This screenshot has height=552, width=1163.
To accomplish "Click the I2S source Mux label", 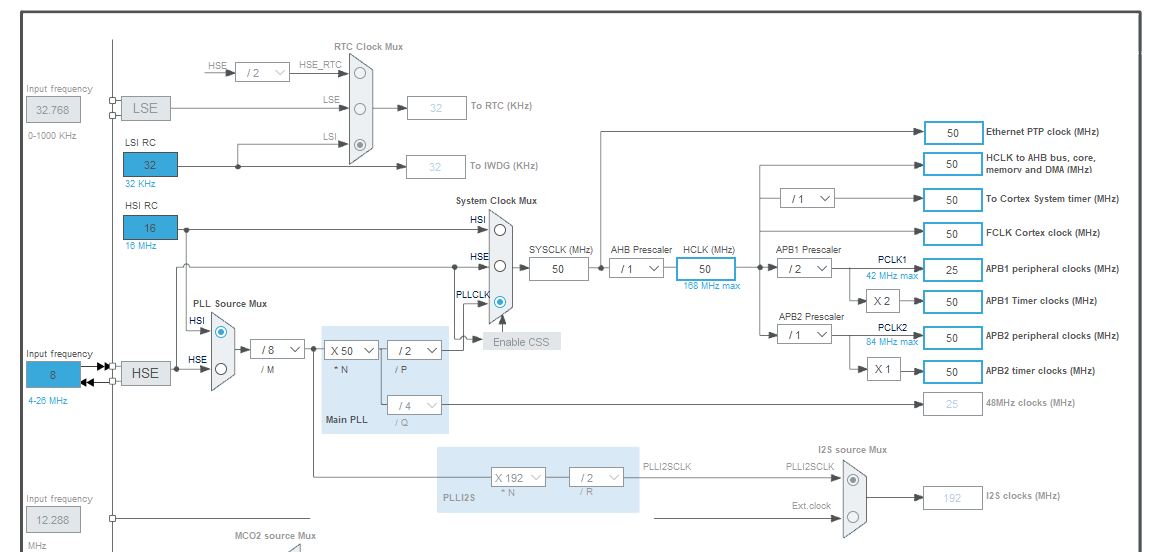I will click(852, 450).
